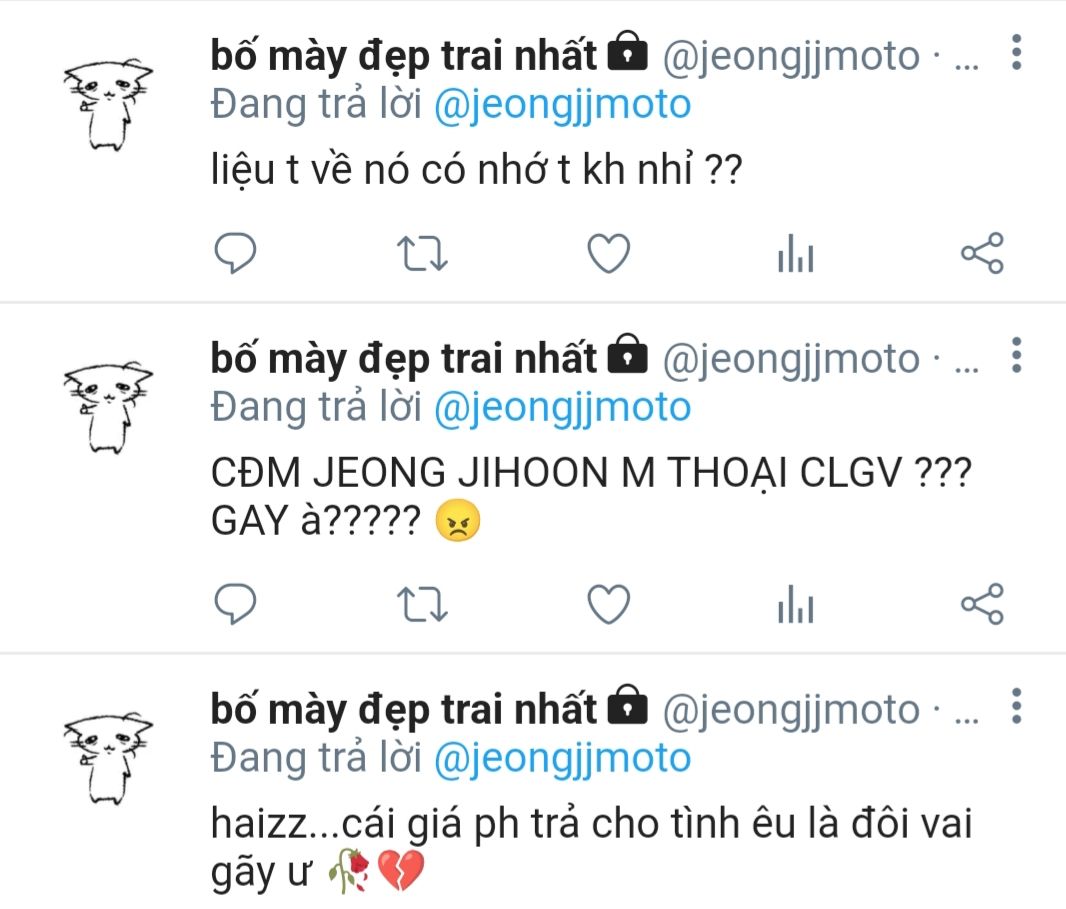Like the first tweet
The height and width of the screenshot is (909, 1066).
point(608,253)
